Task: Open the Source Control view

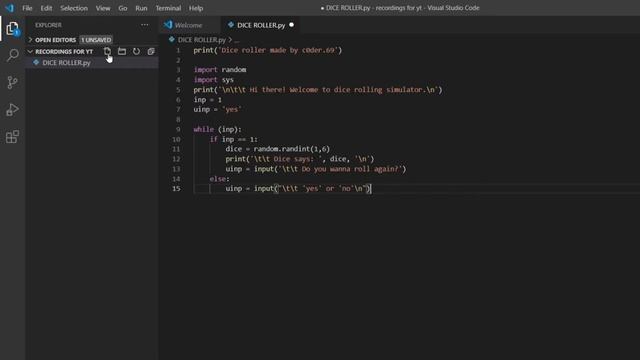Action: (12, 82)
